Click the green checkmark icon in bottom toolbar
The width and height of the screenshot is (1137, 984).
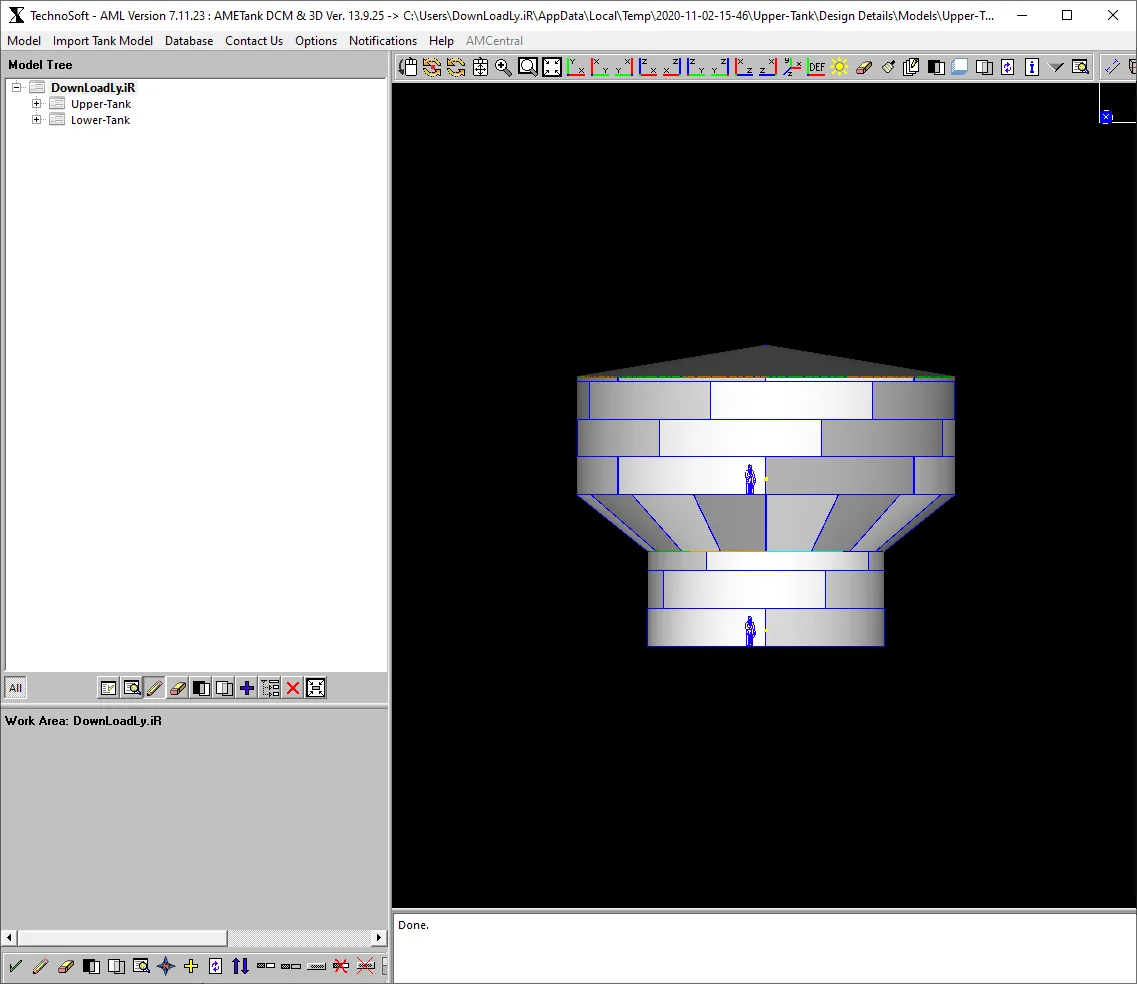point(16,966)
